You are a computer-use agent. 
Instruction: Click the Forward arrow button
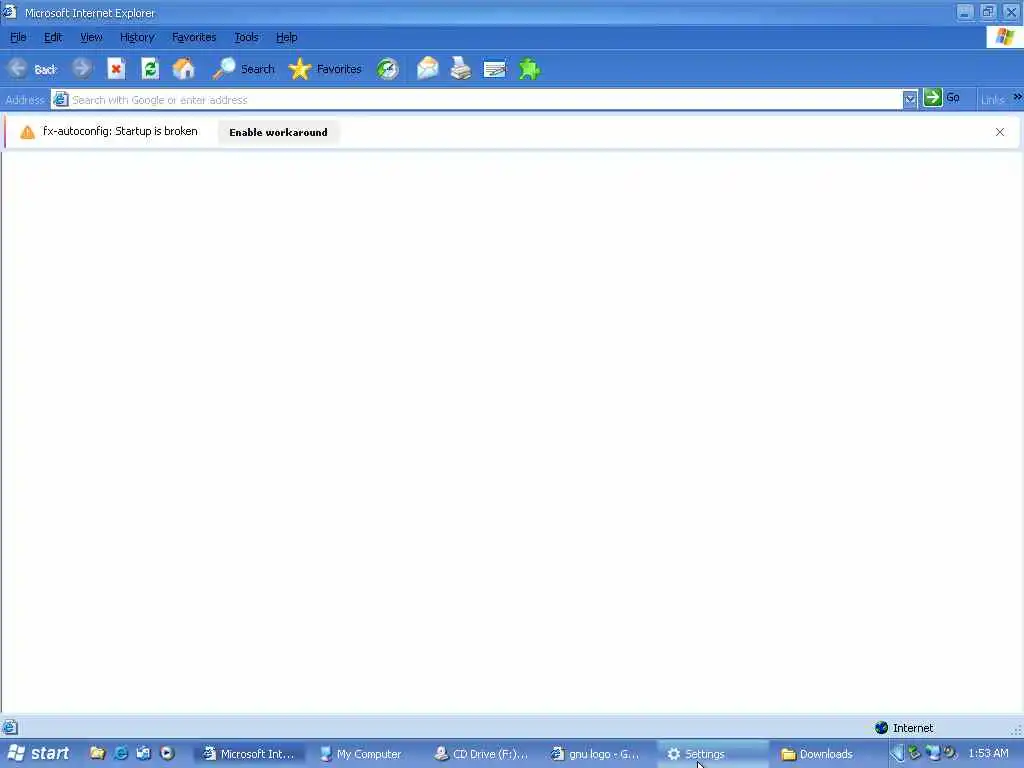(x=82, y=69)
